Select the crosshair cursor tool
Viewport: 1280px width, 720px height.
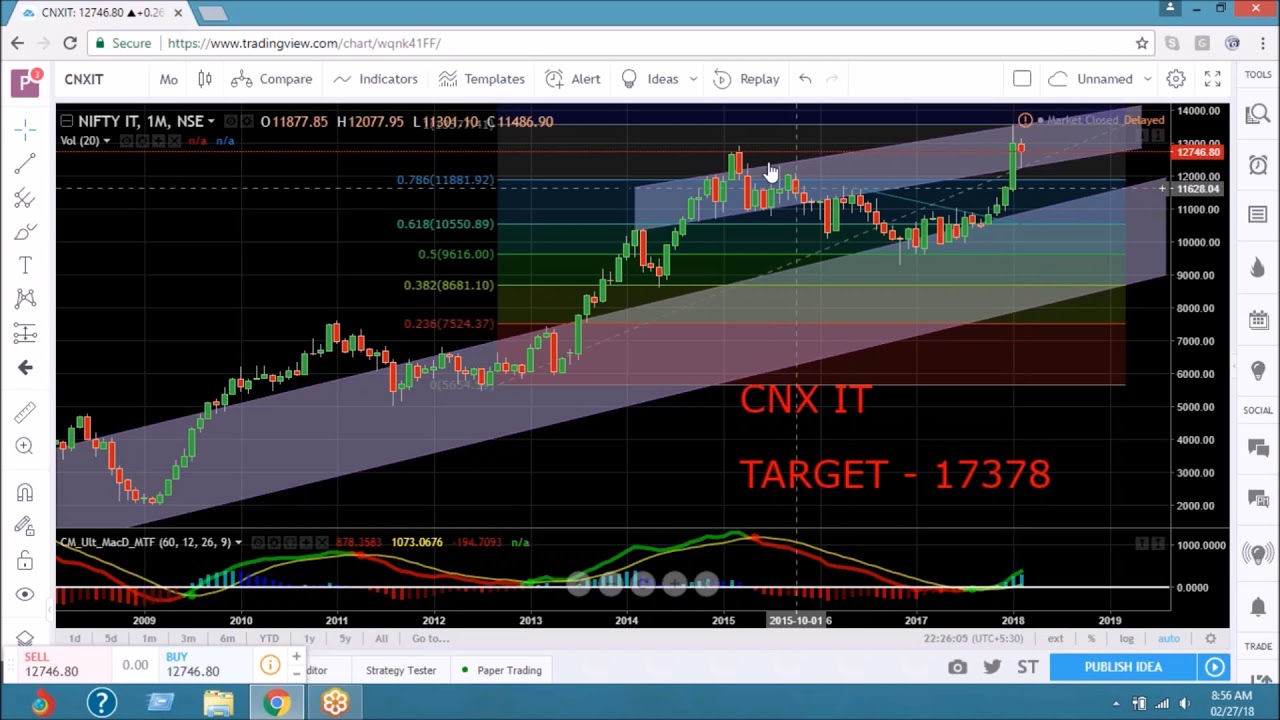pyautogui.click(x=25, y=129)
